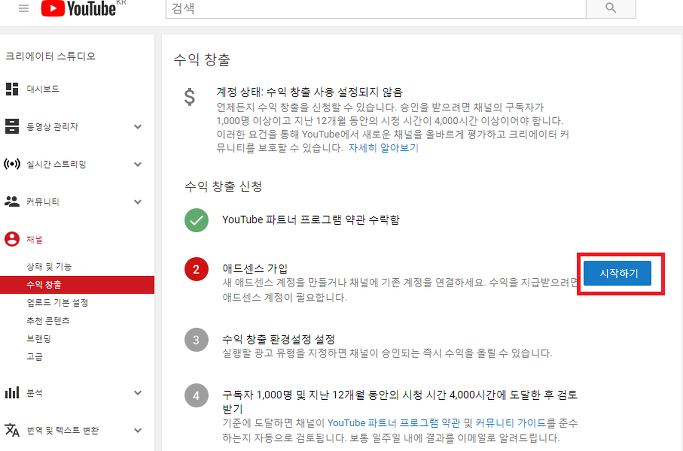Open 브랜딩 submenu item
This screenshot has height=451, width=683.
click(x=39, y=339)
